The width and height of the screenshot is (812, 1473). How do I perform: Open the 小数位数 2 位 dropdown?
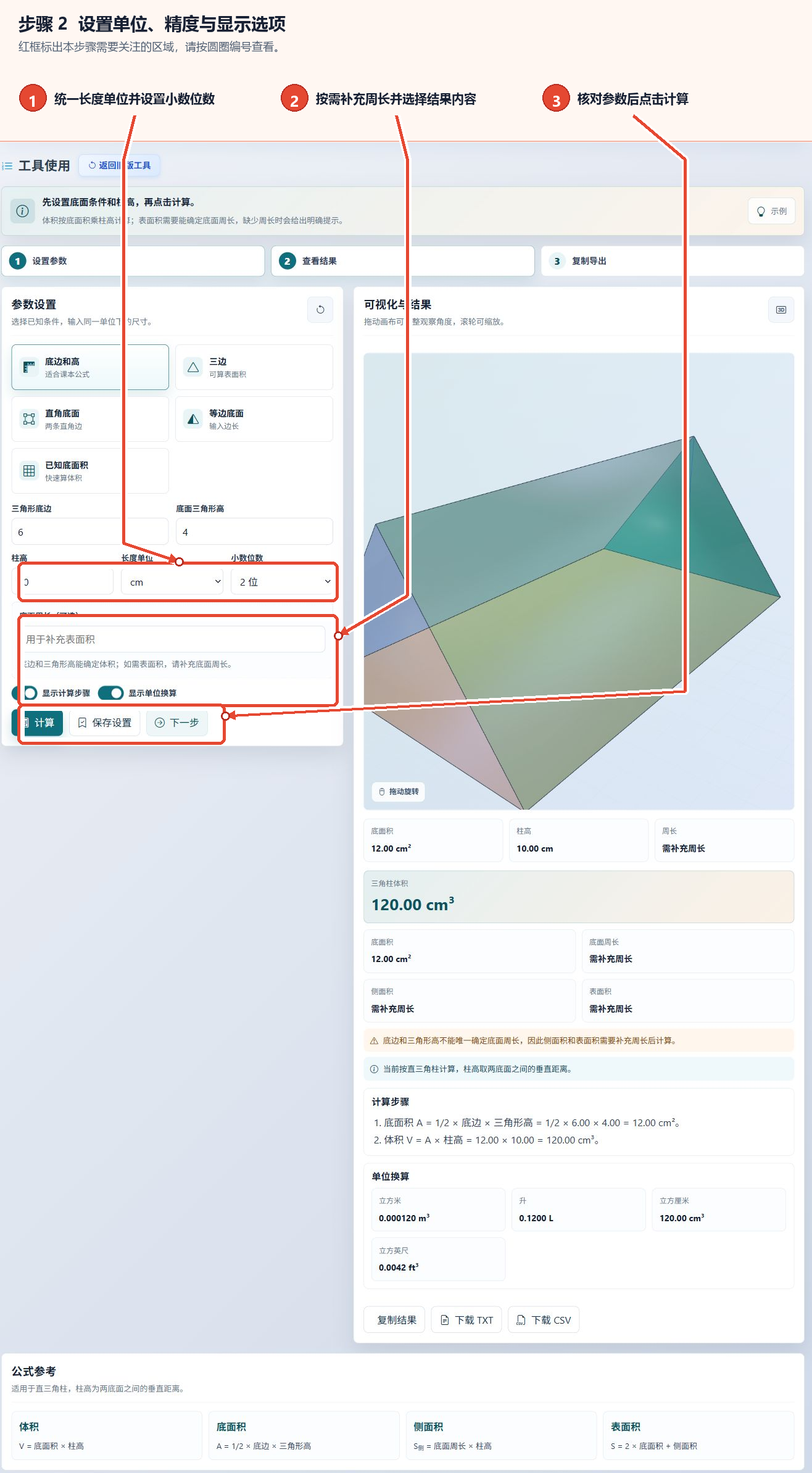coord(283,582)
